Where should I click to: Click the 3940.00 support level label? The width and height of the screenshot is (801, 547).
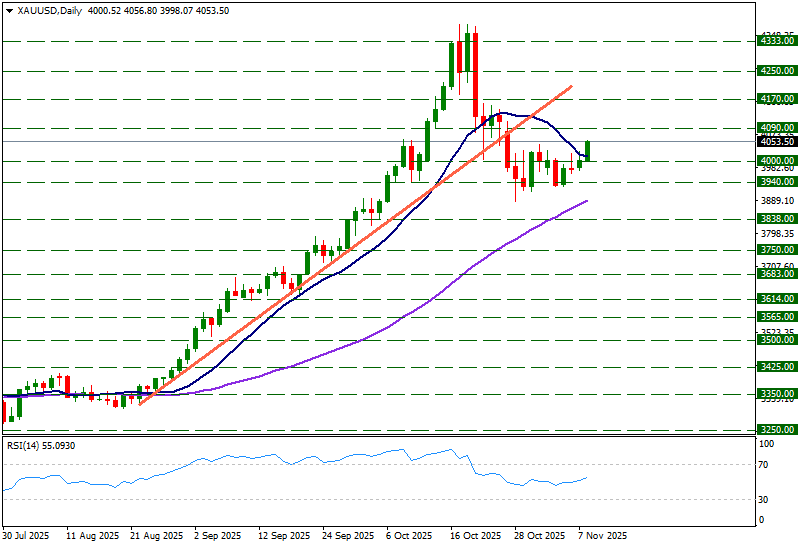click(776, 182)
